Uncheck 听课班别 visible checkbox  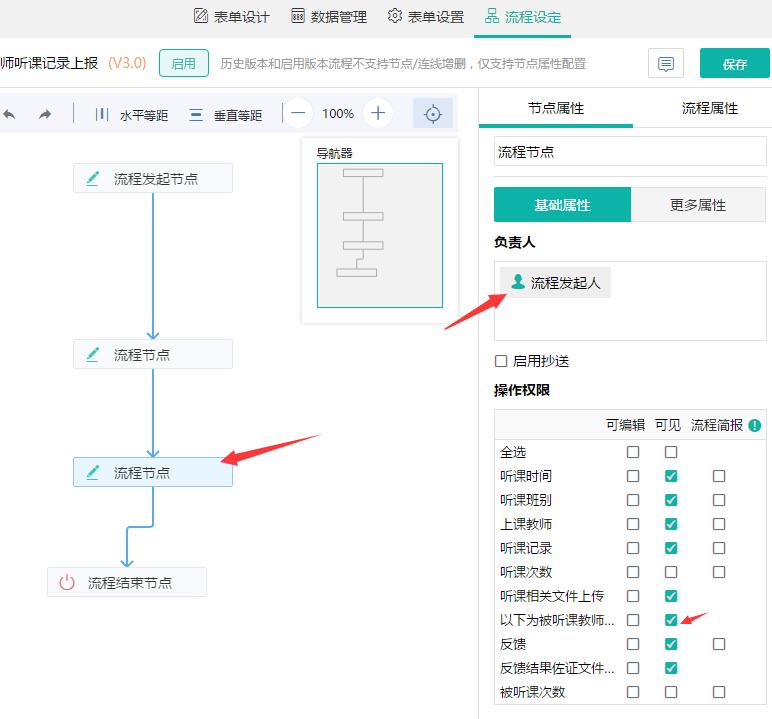point(671,500)
